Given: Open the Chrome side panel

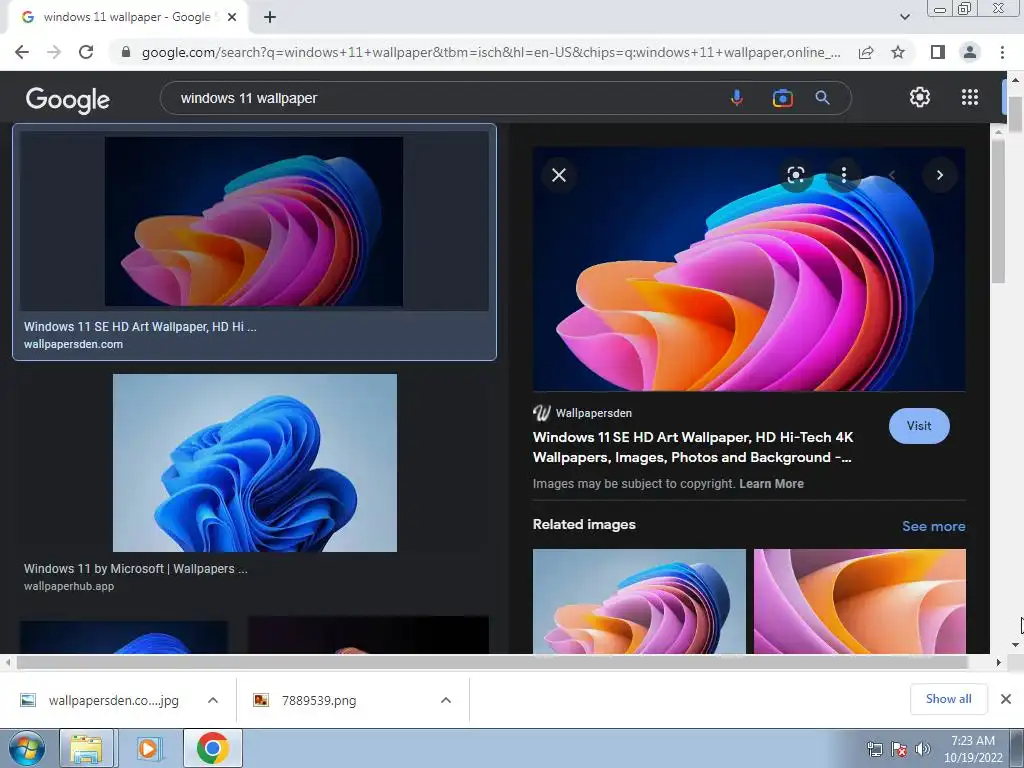Looking at the screenshot, I should [x=938, y=52].
